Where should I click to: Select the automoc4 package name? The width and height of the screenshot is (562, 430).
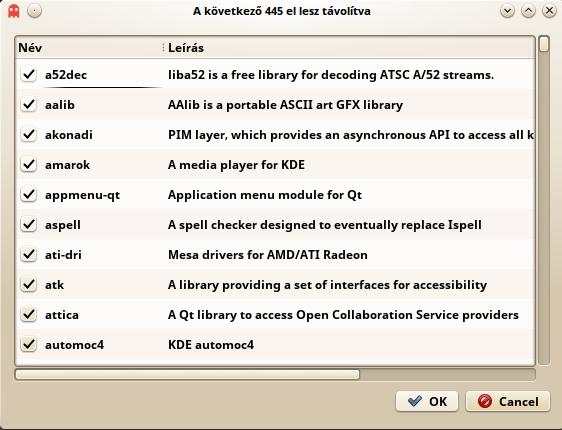74,345
